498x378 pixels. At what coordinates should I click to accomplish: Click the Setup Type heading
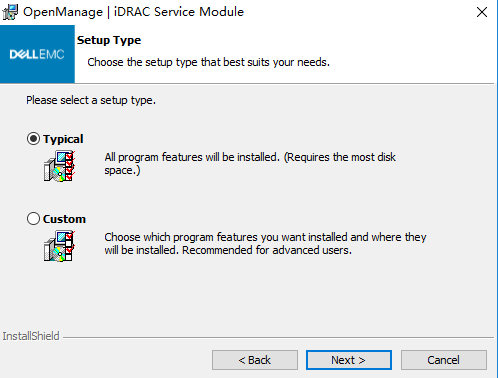(x=109, y=40)
